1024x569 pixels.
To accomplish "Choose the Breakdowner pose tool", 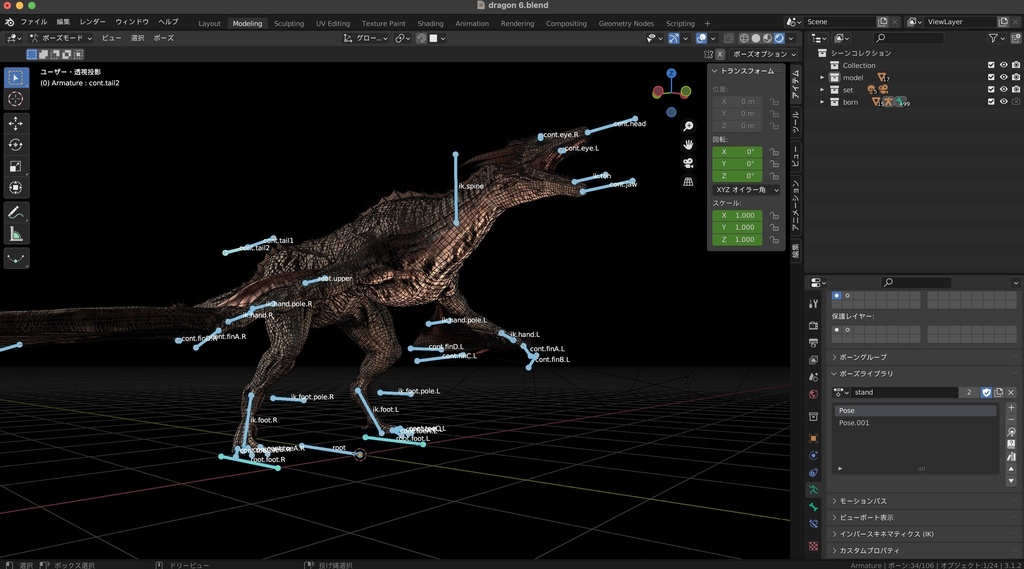I will coord(16,259).
